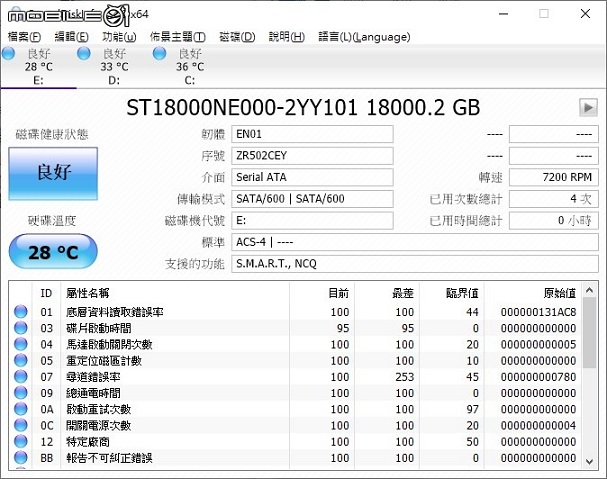This screenshot has width=607, height=479.
Task: Open the 說明(H) menu
Action: pyautogui.click(x=286, y=37)
